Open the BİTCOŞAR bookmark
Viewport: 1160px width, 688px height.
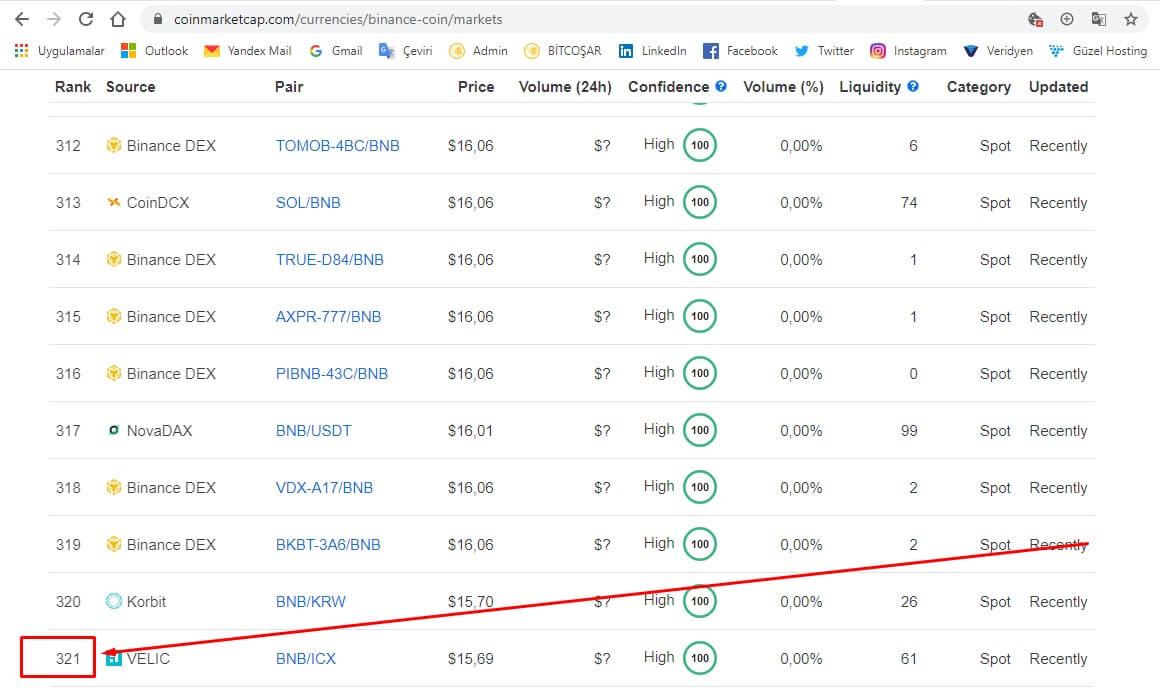pyautogui.click(x=563, y=50)
